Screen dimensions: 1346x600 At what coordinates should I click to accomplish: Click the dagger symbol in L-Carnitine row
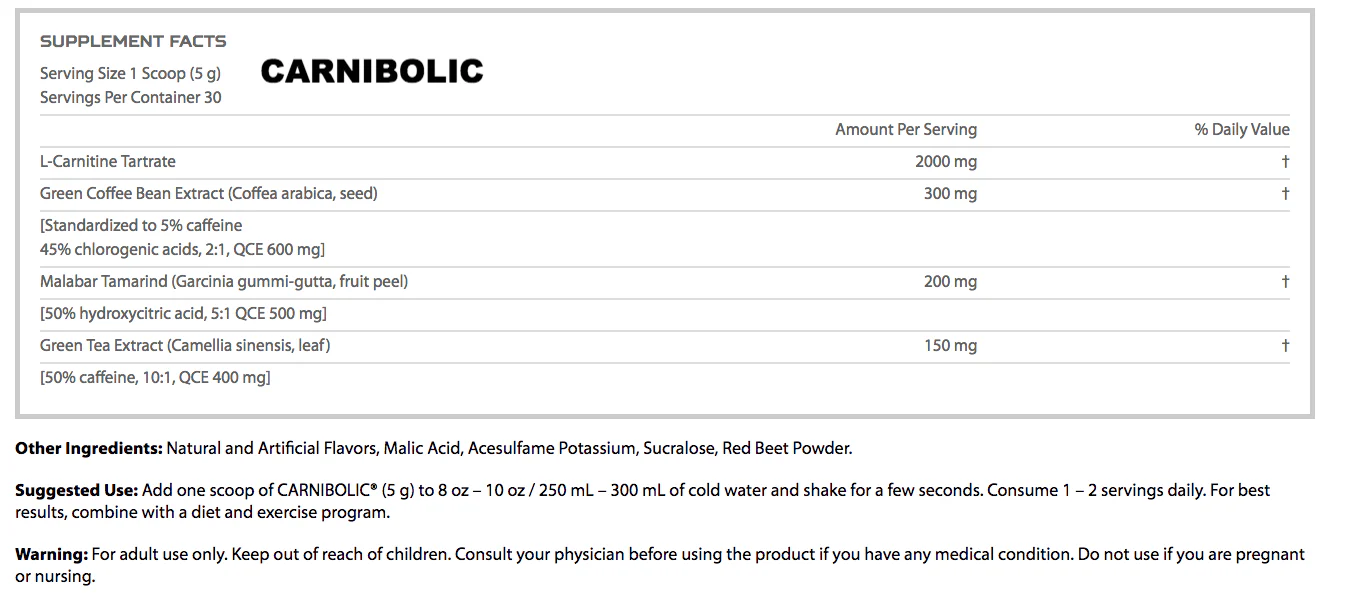click(1285, 161)
